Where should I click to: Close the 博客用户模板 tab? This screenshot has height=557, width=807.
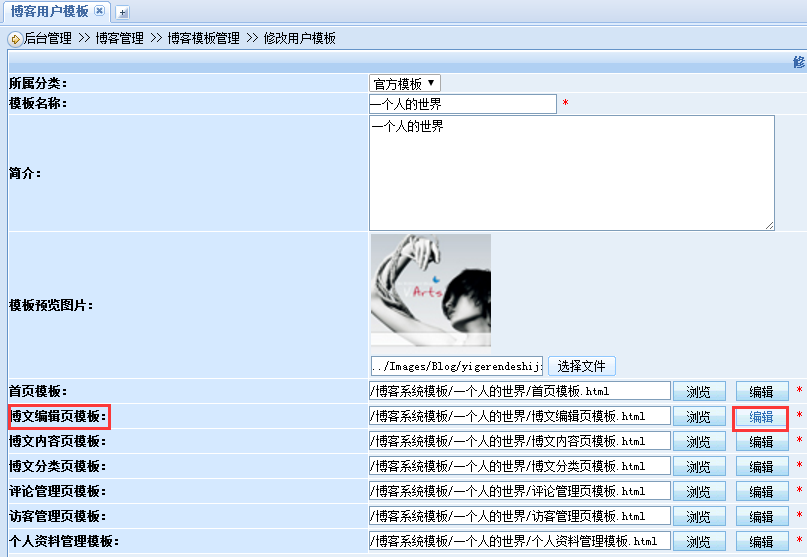coord(99,12)
